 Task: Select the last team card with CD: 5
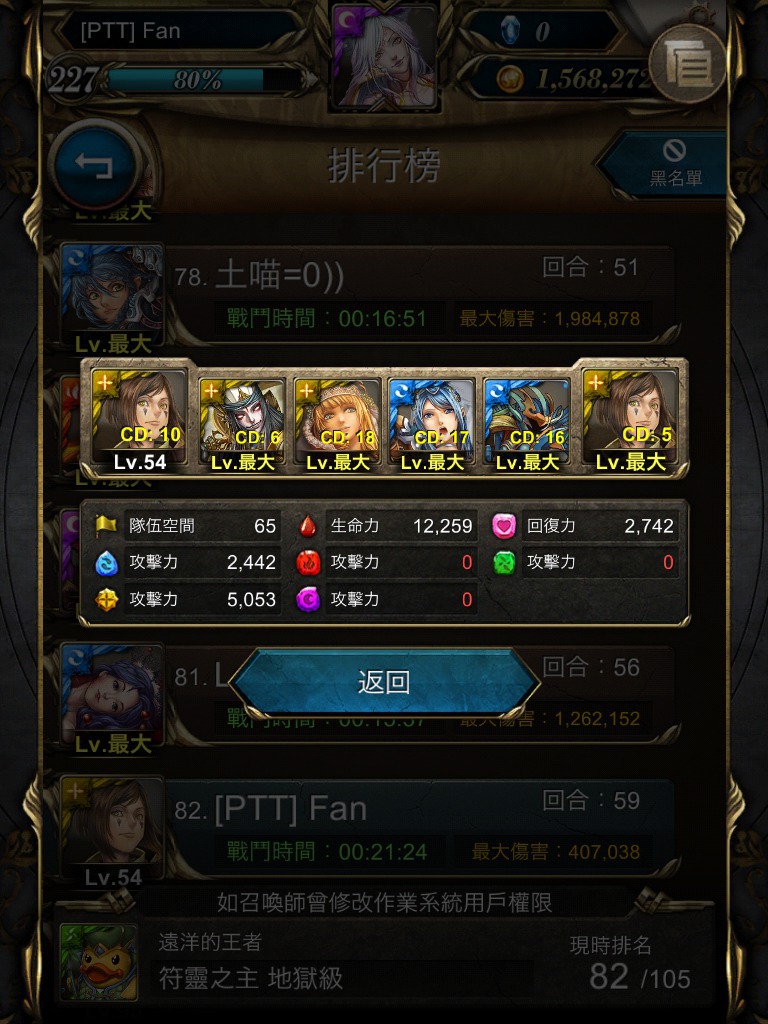point(630,420)
